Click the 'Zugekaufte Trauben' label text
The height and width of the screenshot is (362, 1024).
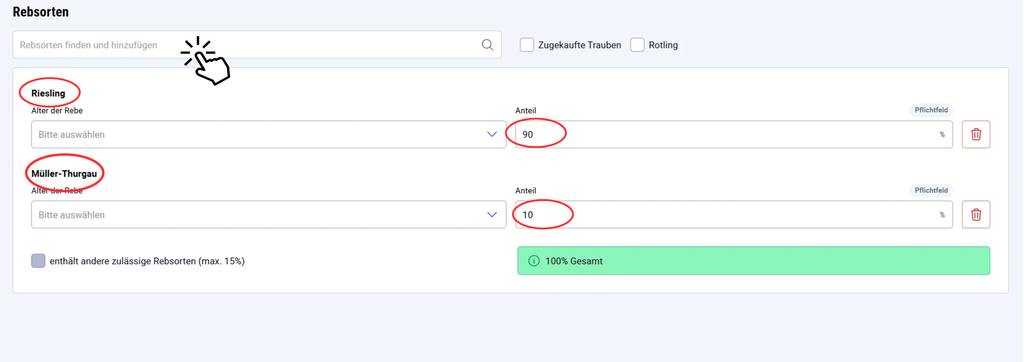pyautogui.click(x=579, y=45)
